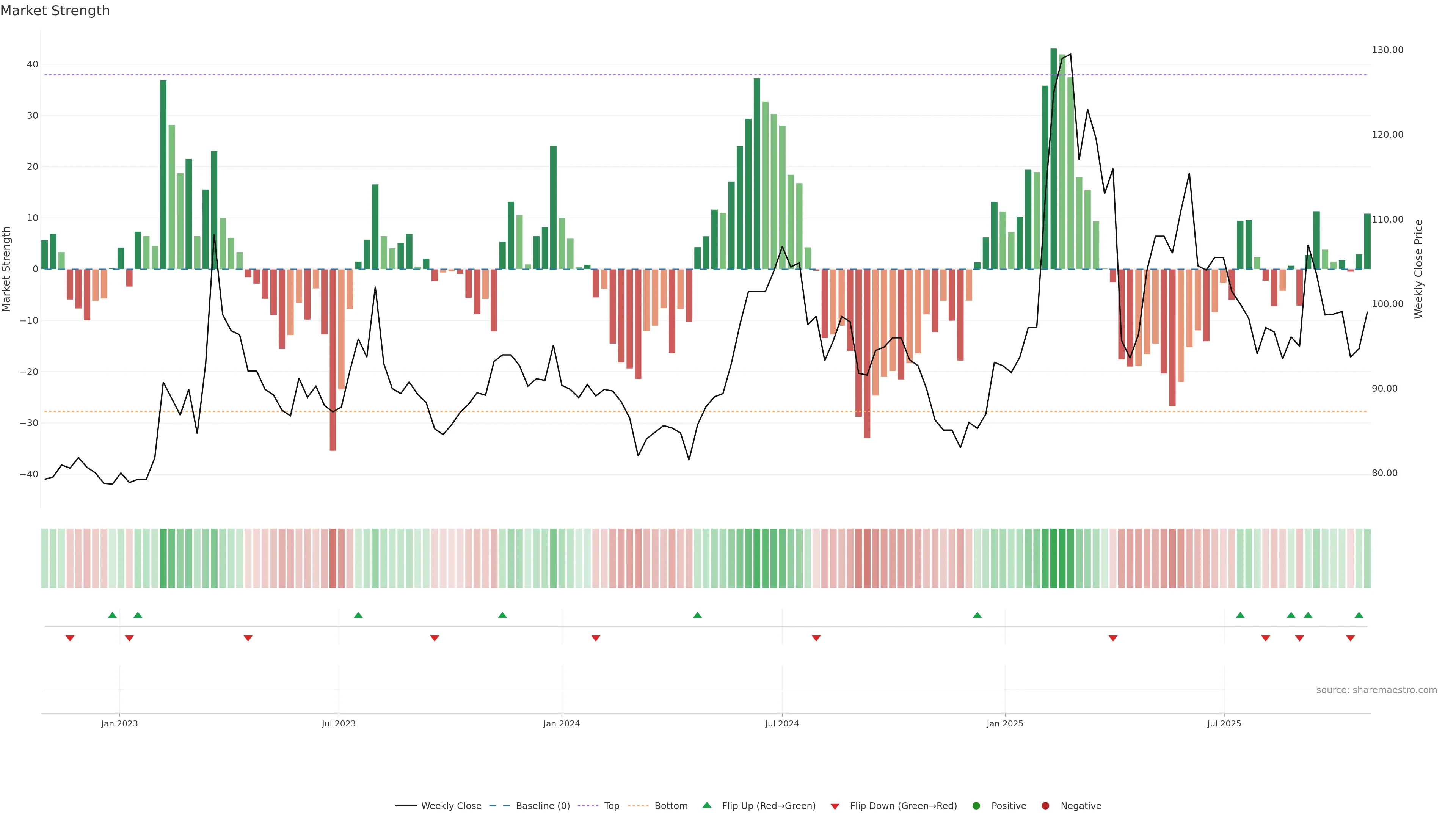
Task: Click the flip-down triangle right after Jan 2024
Action: pyautogui.click(x=596, y=638)
